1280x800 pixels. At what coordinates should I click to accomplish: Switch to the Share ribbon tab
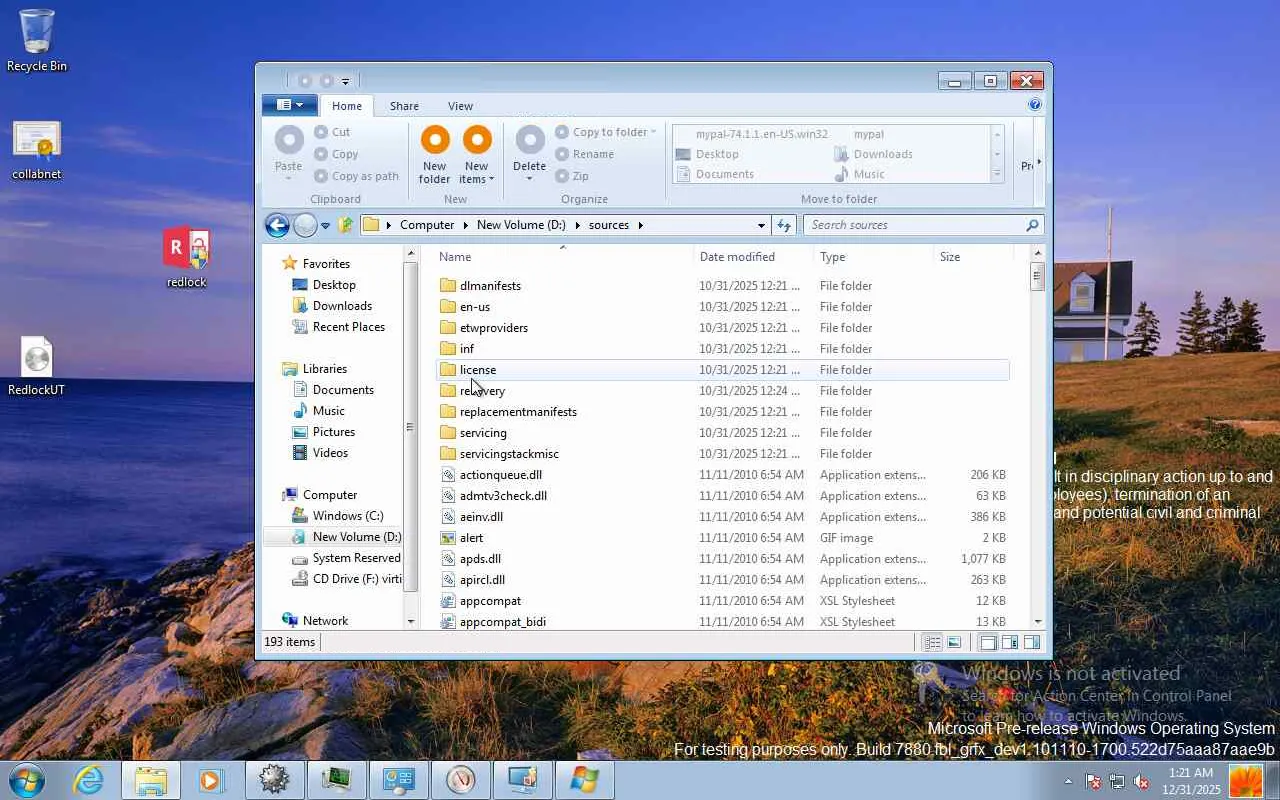404,106
